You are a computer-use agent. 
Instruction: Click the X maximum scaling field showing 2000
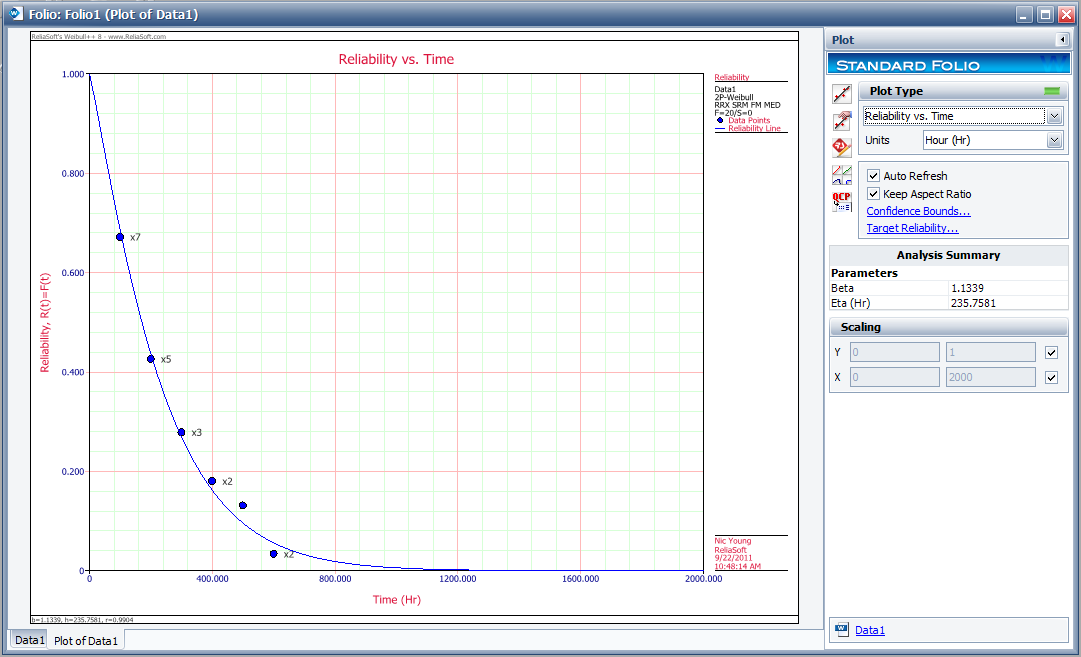click(x=989, y=377)
